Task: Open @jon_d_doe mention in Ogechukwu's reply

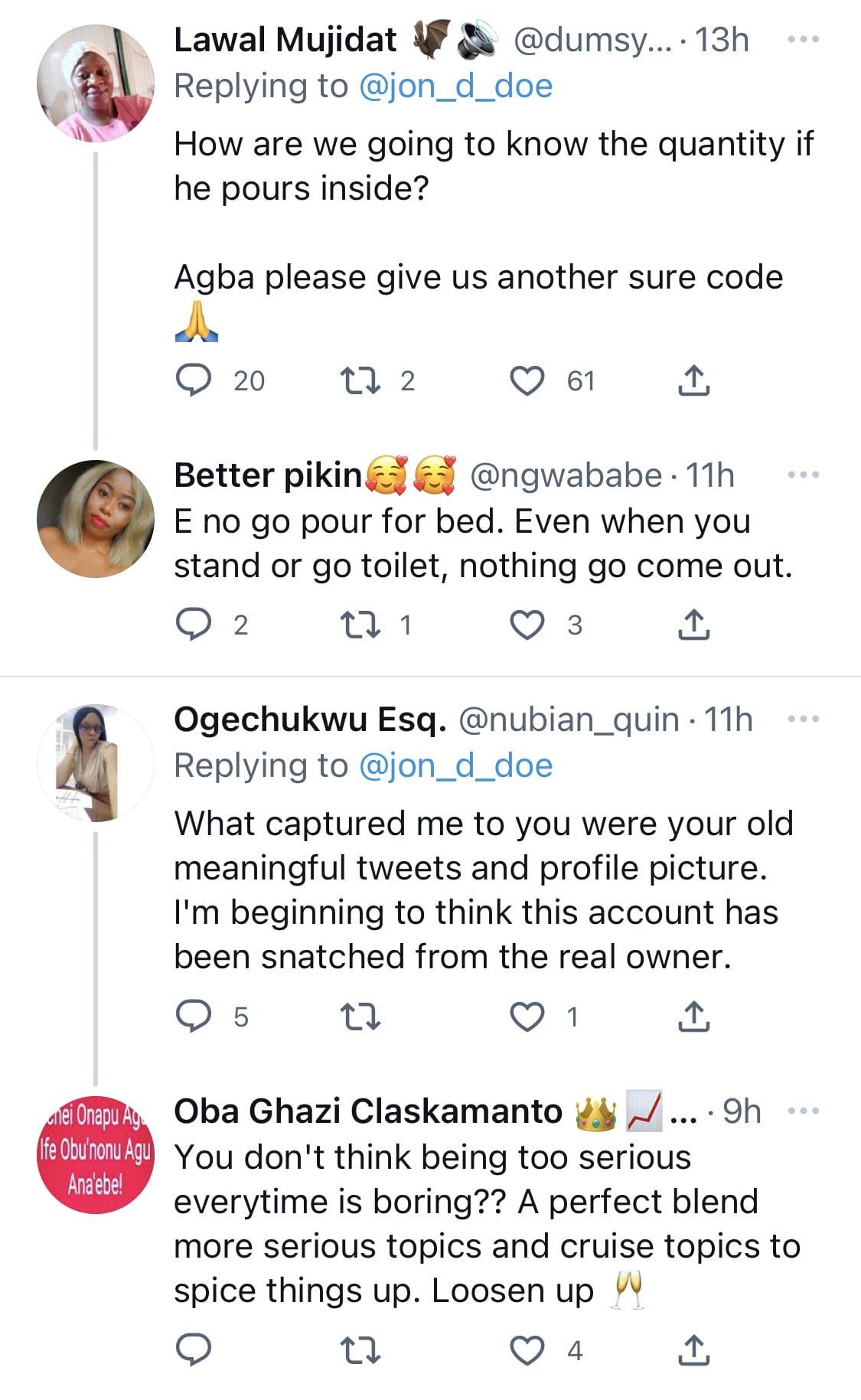Action: click(455, 765)
